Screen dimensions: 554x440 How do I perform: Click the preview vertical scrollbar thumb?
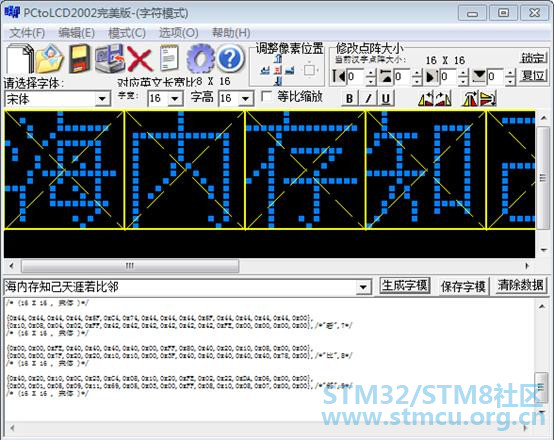[x=543, y=178]
